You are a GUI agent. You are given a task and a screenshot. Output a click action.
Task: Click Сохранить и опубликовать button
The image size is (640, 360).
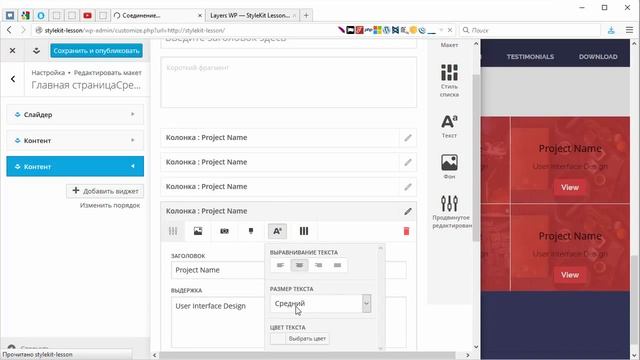coord(96,51)
